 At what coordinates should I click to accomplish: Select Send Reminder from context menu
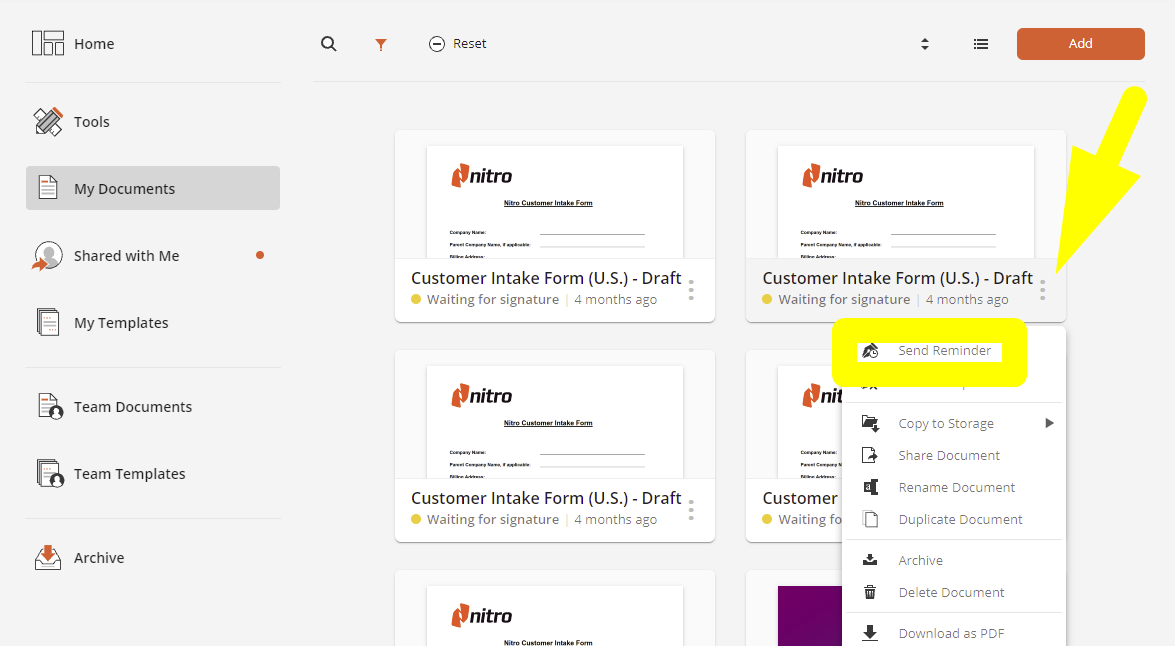pos(944,351)
